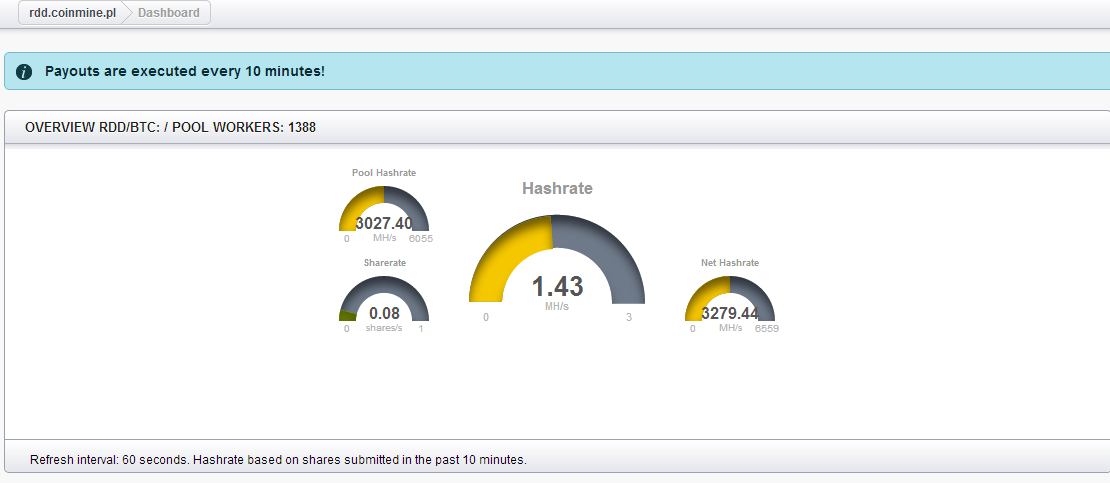Click the 3279.44 net hashrate value
The image size is (1110, 483).
(730, 313)
